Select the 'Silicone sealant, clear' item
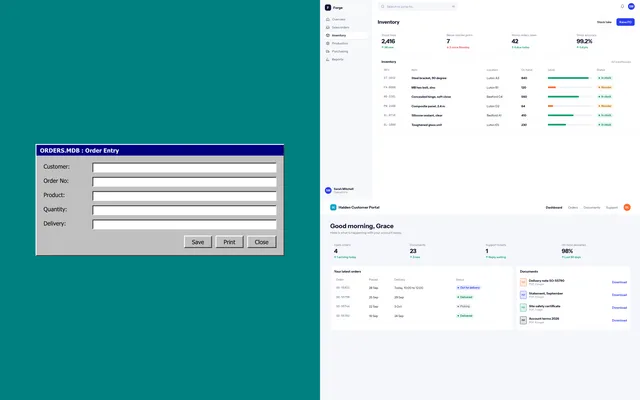The height and width of the screenshot is (400, 640). [x=427, y=116]
